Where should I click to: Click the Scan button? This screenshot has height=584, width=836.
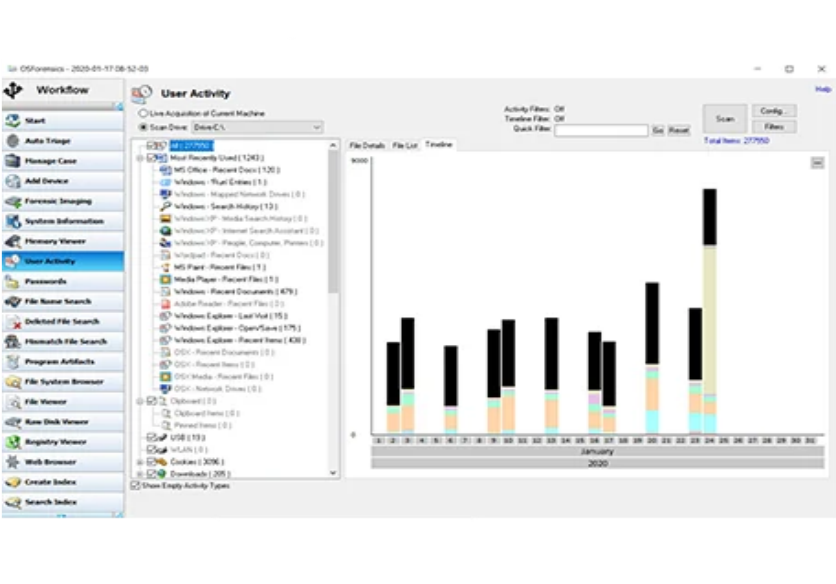coord(725,119)
